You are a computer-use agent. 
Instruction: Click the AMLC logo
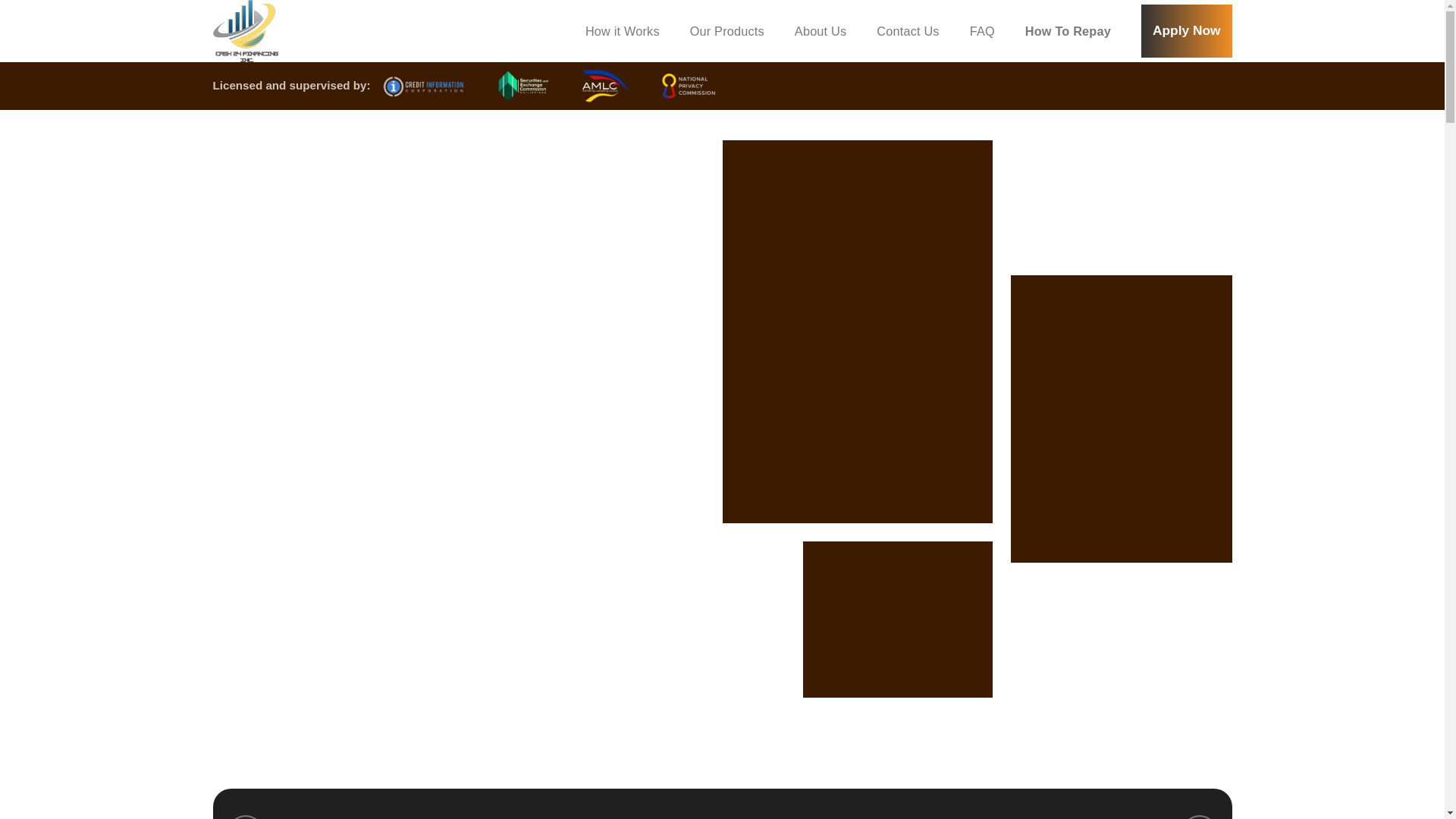[x=604, y=86]
